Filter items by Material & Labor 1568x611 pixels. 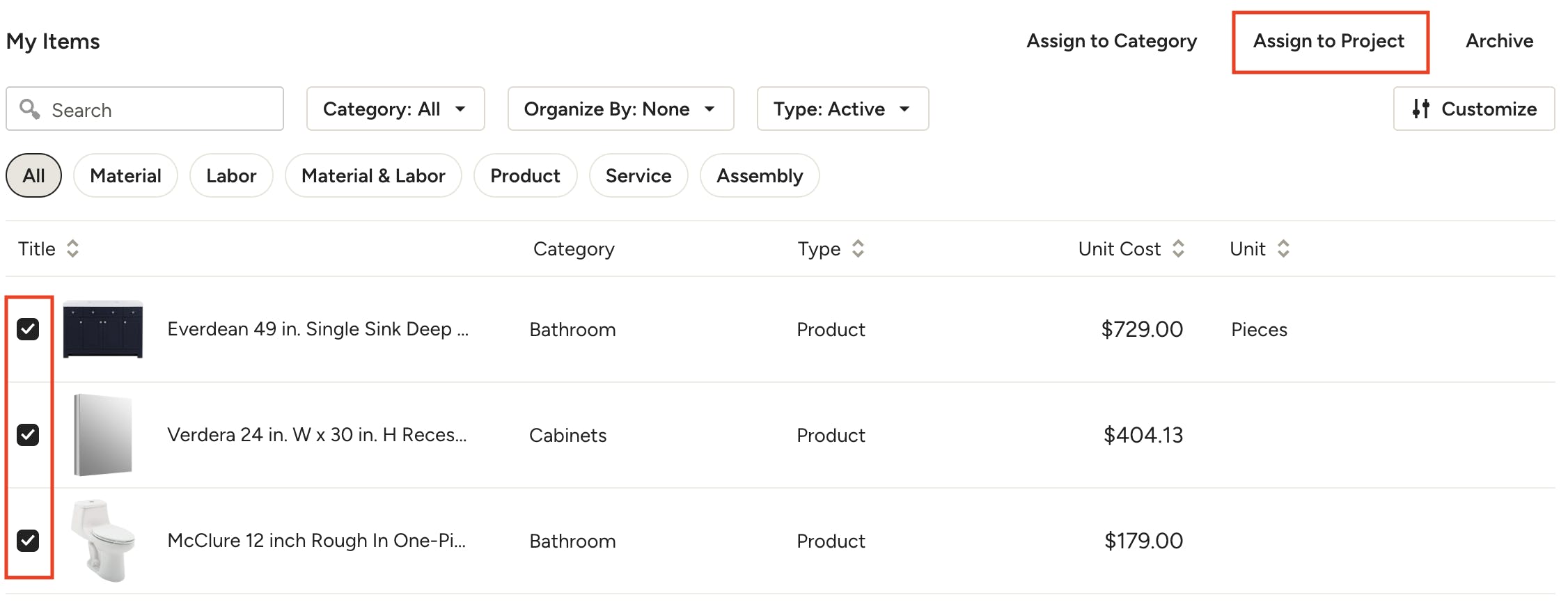click(x=373, y=175)
